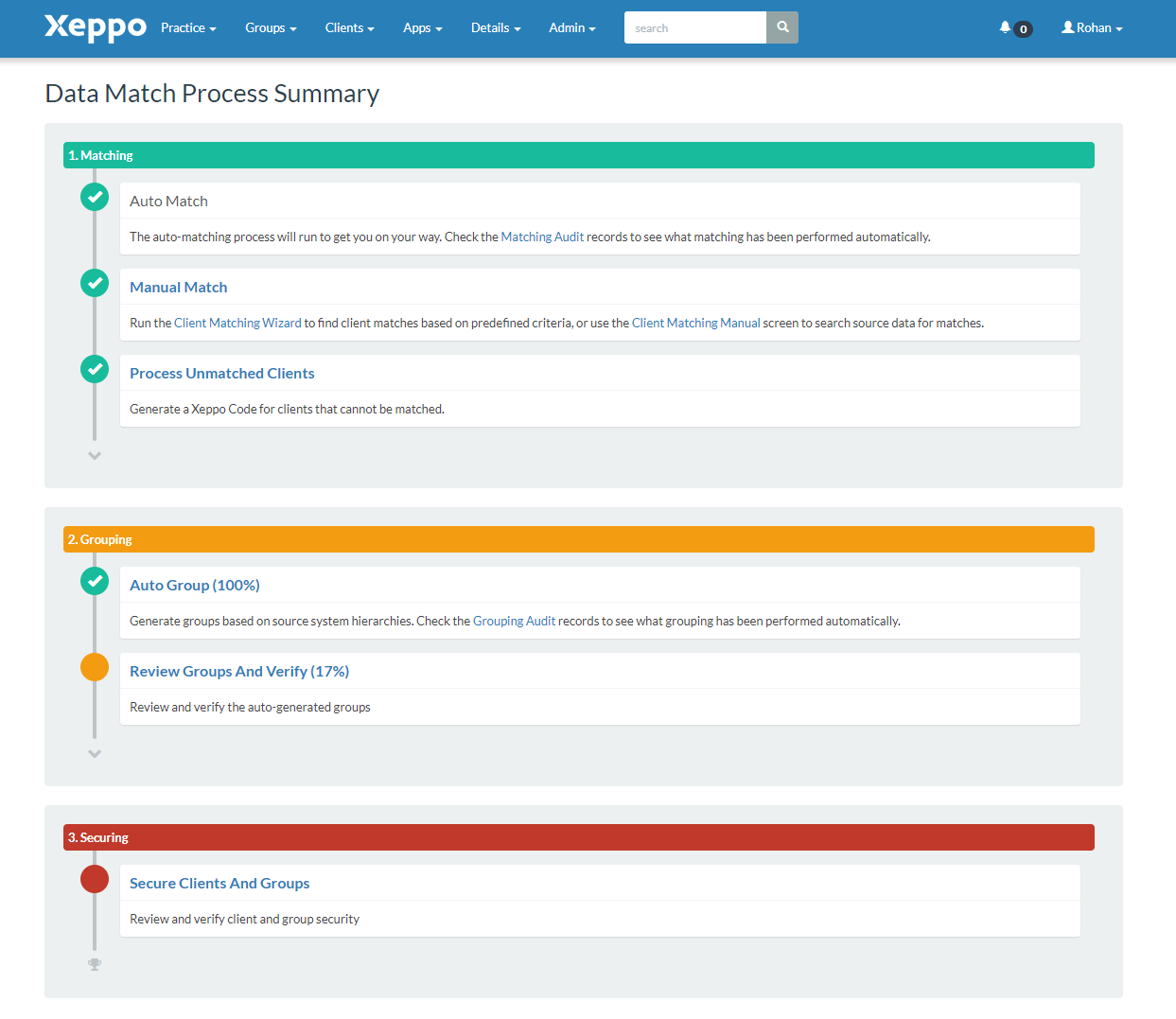Open the Client Matching Wizard link
The image size is (1176, 1019).
pos(237,323)
